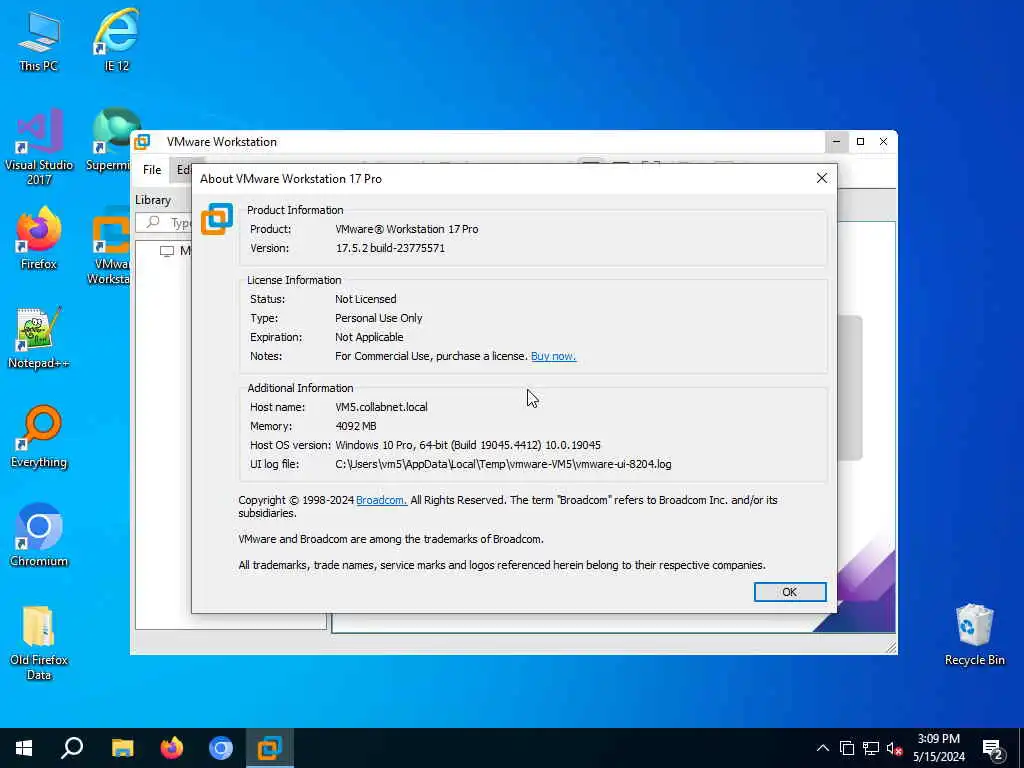Select Visual Studio 2017 desktop shortcut
Viewport: 1024px width, 768px height.
39,147
